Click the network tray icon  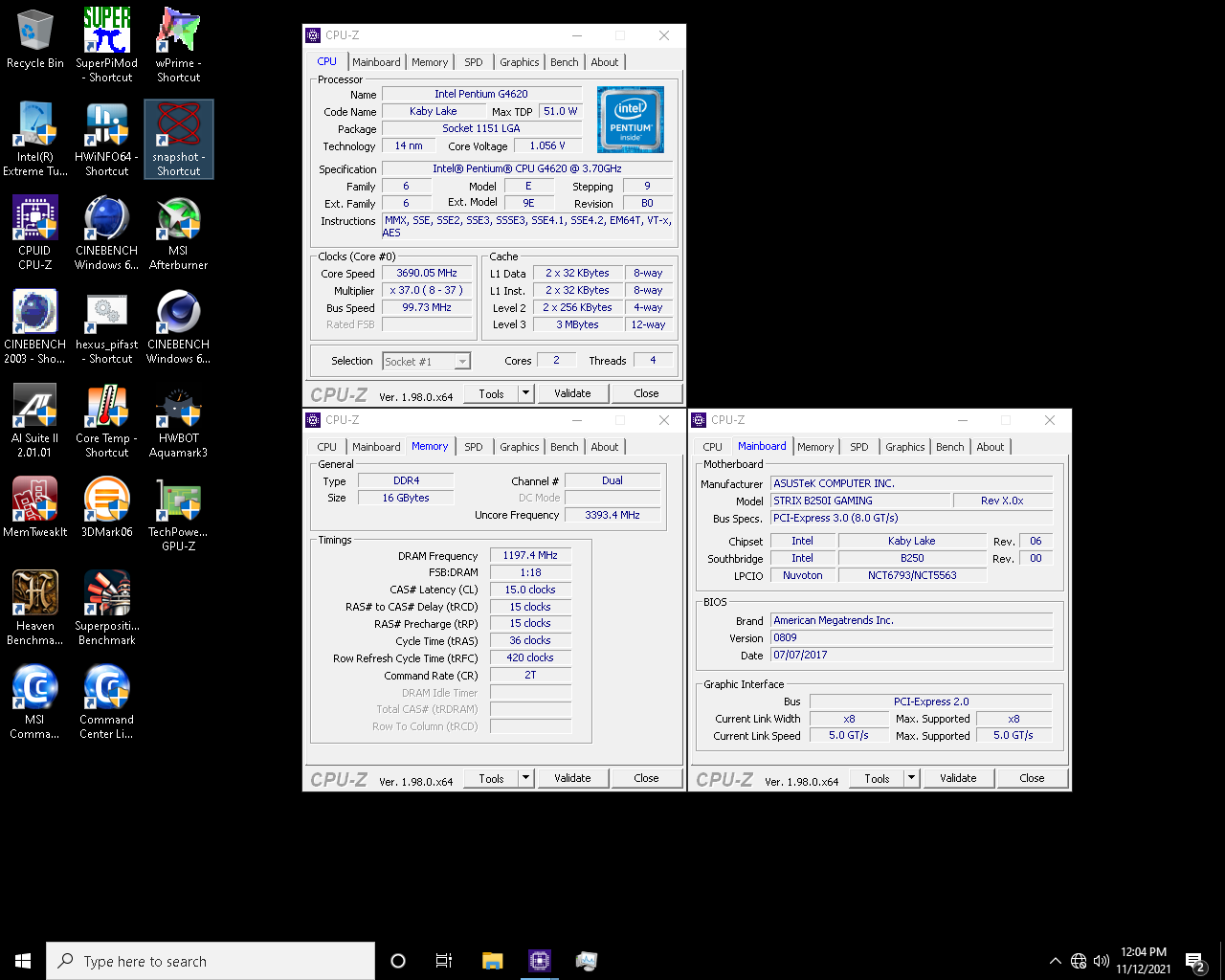1079,961
